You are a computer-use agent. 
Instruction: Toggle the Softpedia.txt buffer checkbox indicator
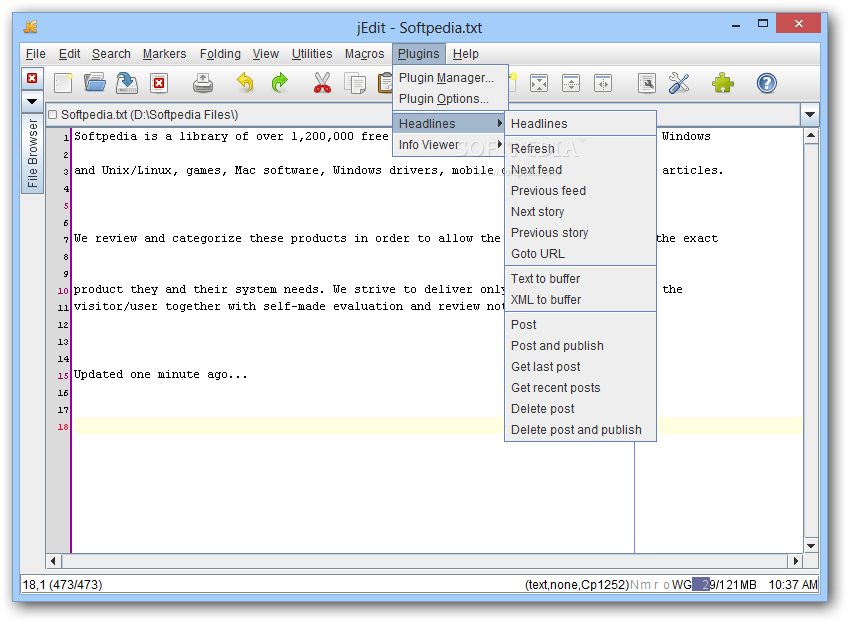[x=52, y=115]
